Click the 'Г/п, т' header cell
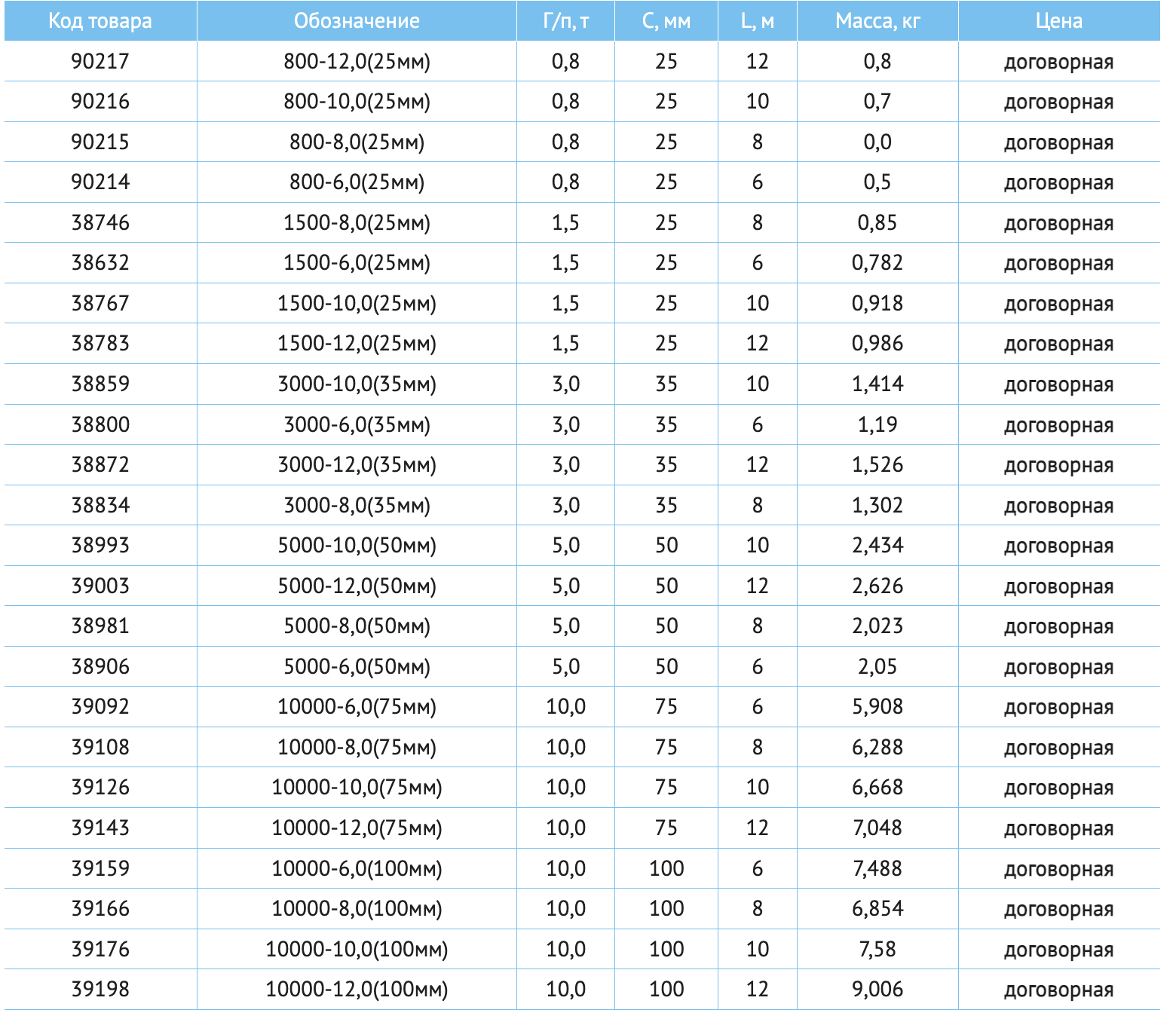The image size is (1176, 1019). pyautogui.click(x=565, y=20)
